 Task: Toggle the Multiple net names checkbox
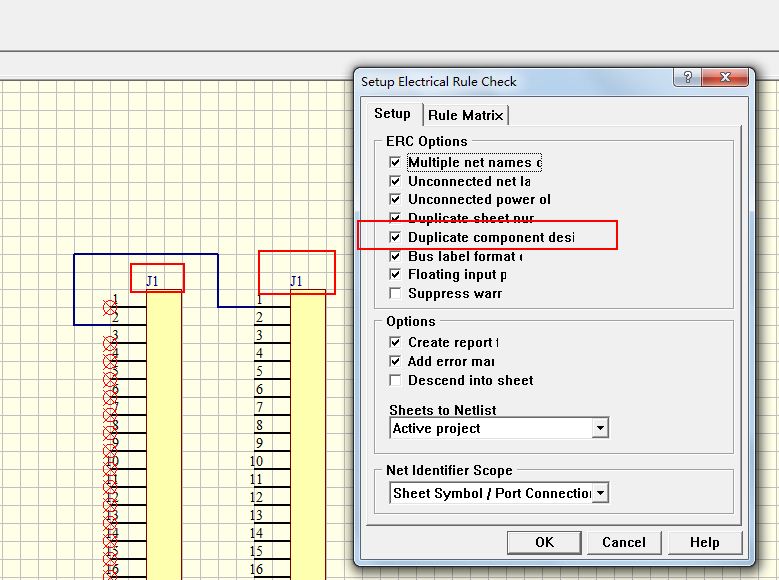click(395, 163)
